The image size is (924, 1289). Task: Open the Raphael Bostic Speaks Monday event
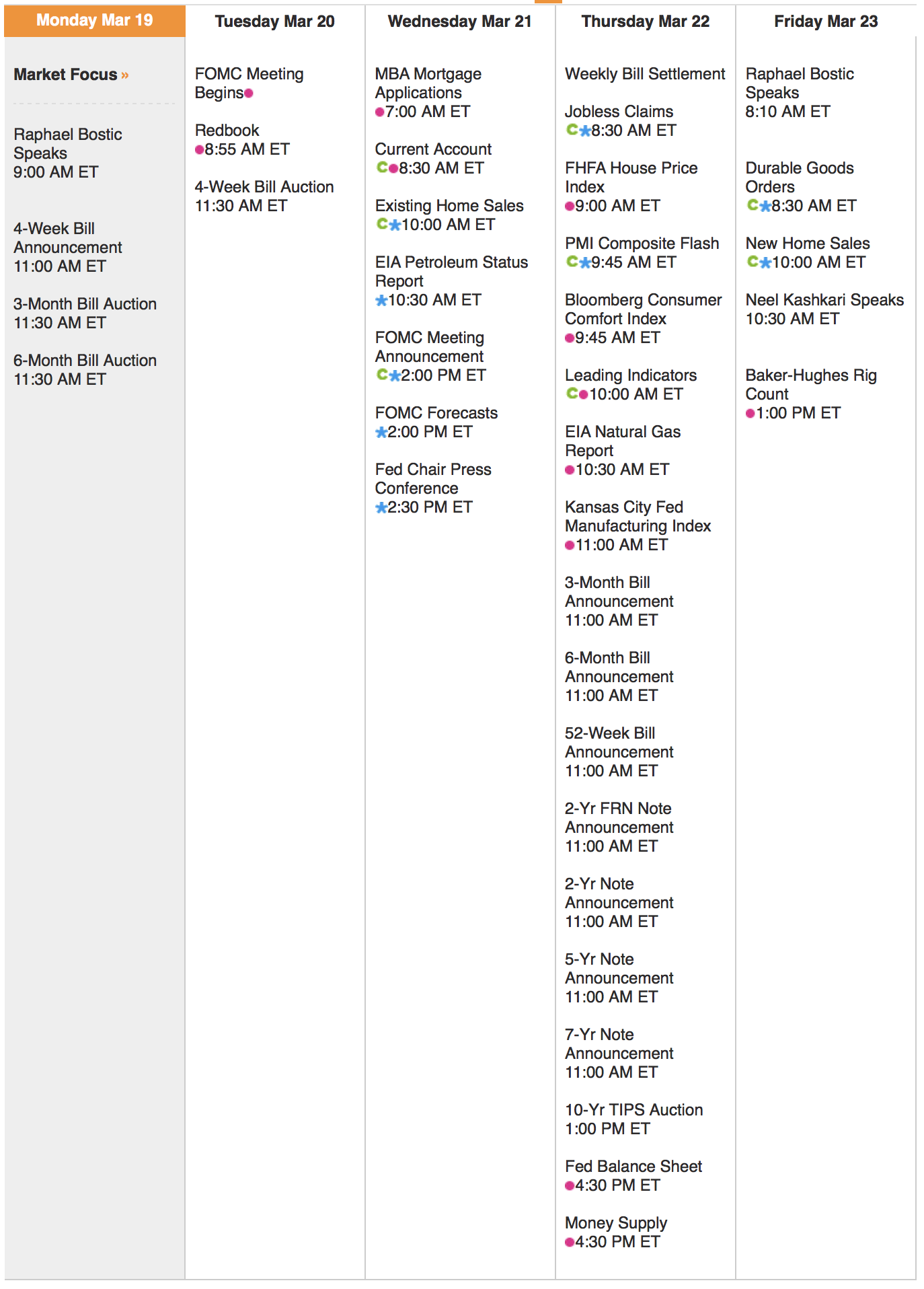tap(67, 143)
